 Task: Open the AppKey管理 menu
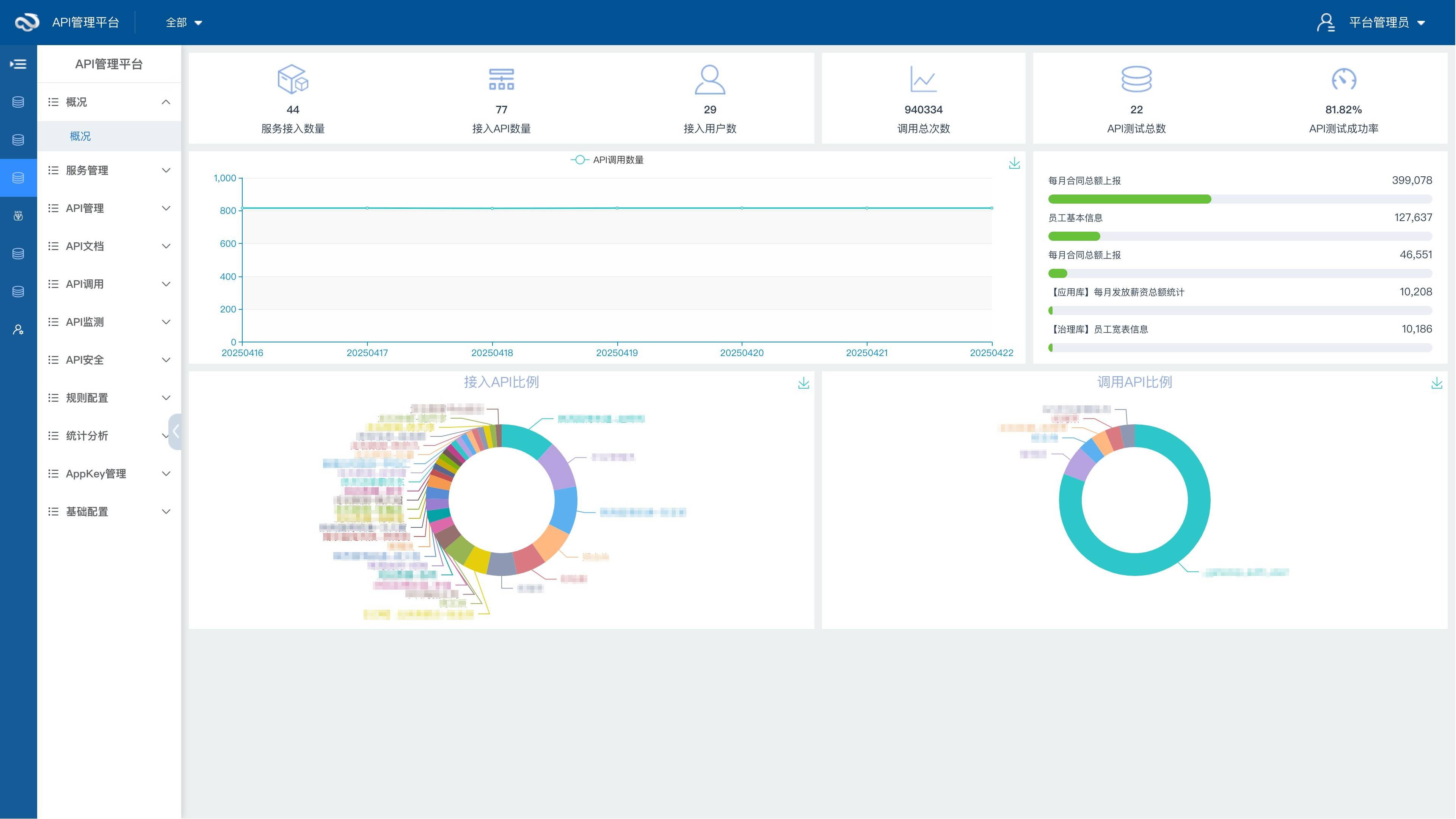pyautogui.click(x=109, y=474)
